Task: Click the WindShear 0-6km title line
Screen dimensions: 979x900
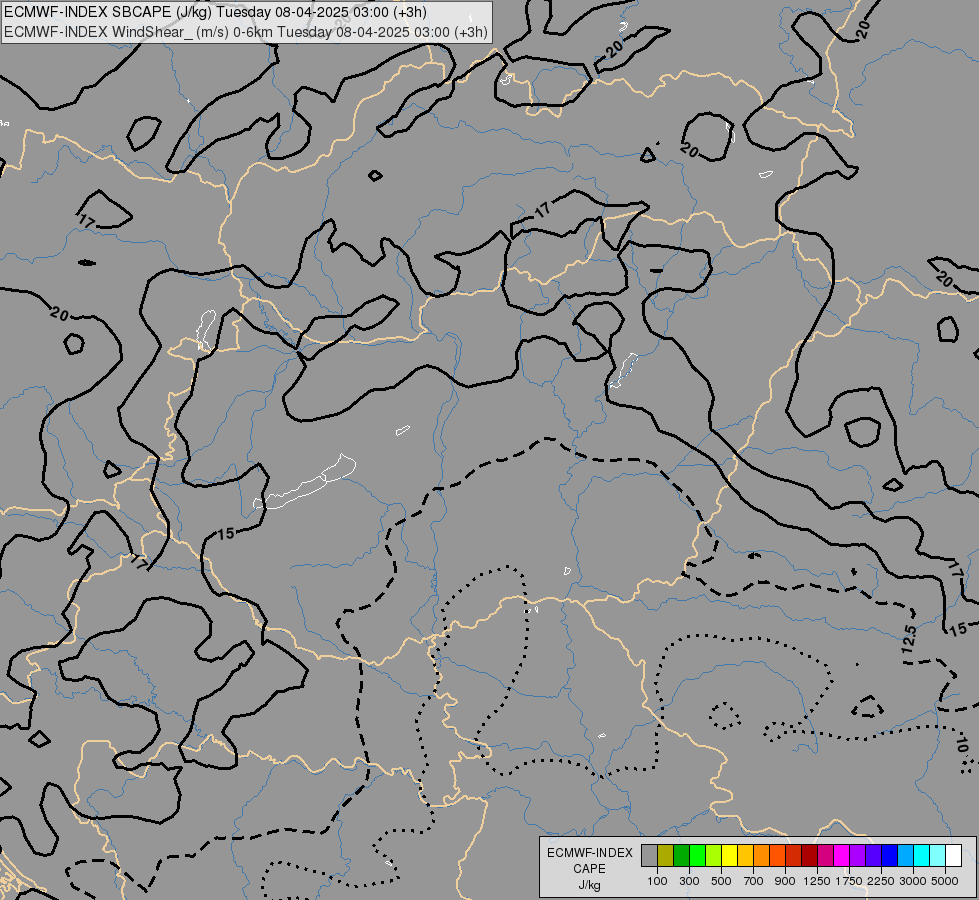Action: 246,32
